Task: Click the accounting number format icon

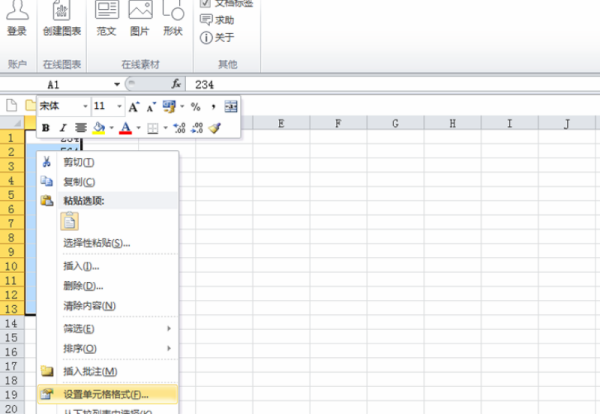Action: pos(169,106)
